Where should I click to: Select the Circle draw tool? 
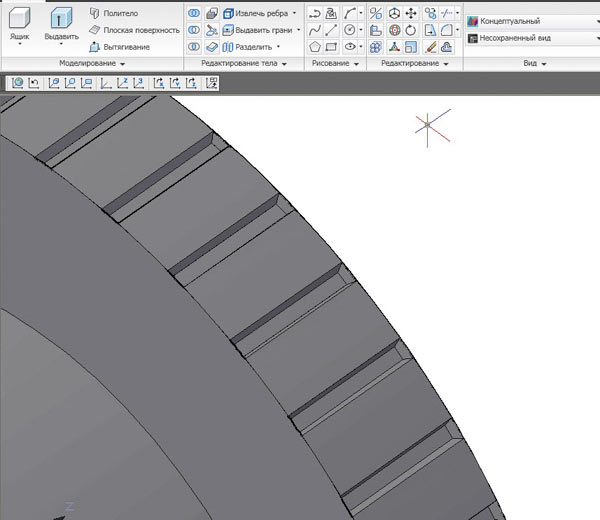[349, 30]
